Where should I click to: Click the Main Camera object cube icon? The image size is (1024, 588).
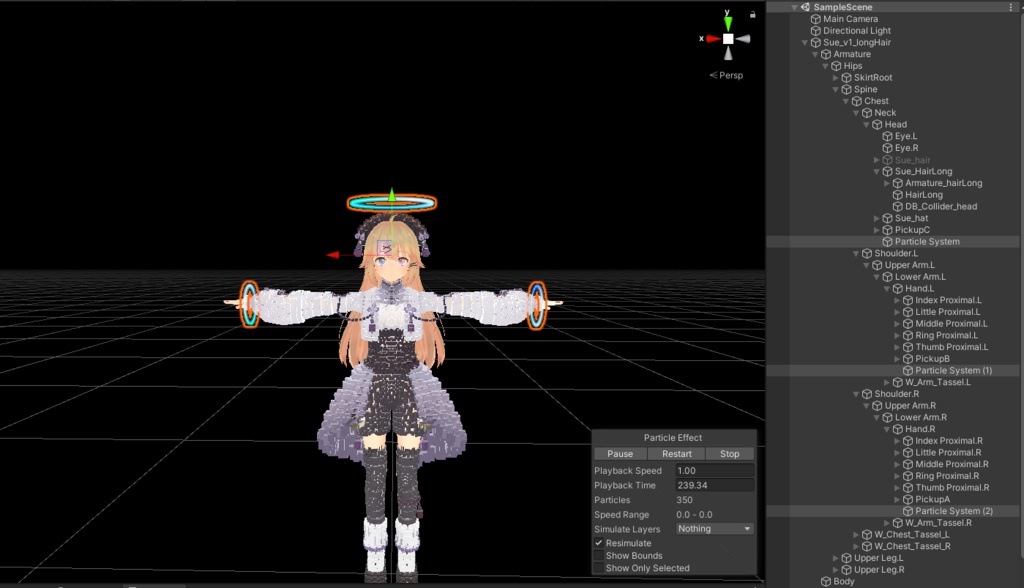point(816,19)
